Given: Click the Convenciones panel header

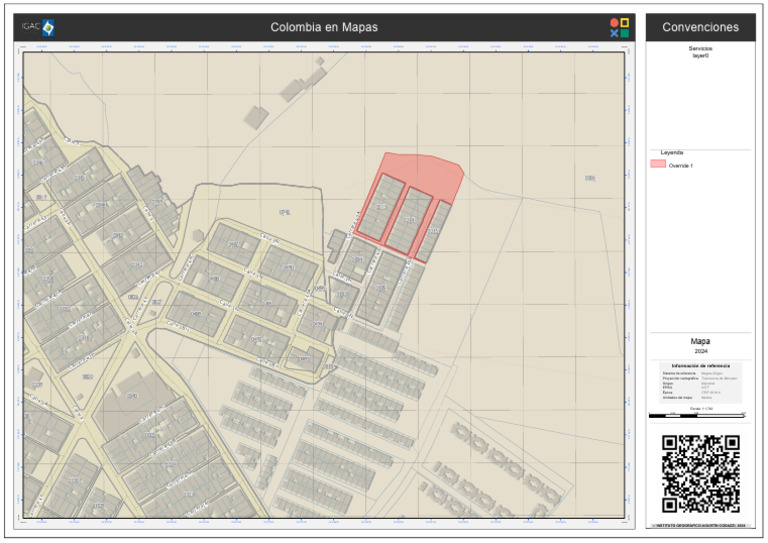Looking at the screenshot, I should pos(700,27).
